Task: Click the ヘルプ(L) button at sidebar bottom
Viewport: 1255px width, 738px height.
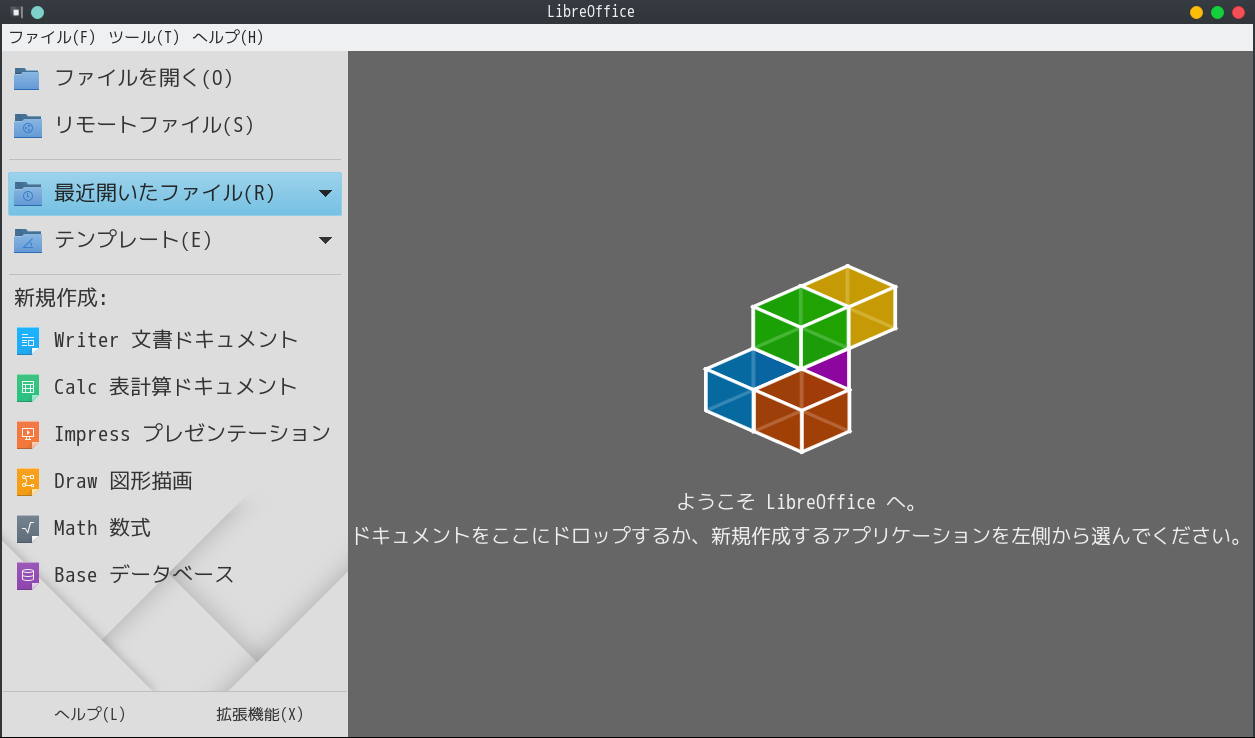Action: point(90,714)
